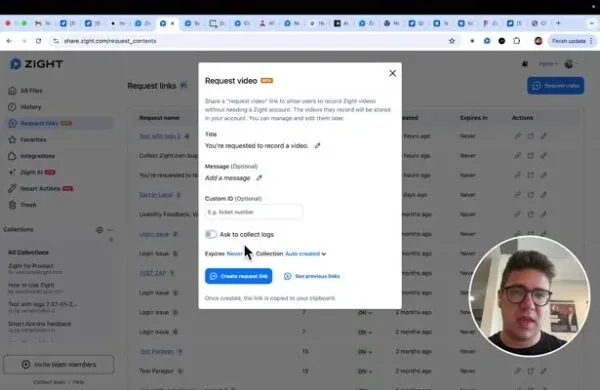Click link icon in Test with logs 2 row
600x390 pixels.
517,136
